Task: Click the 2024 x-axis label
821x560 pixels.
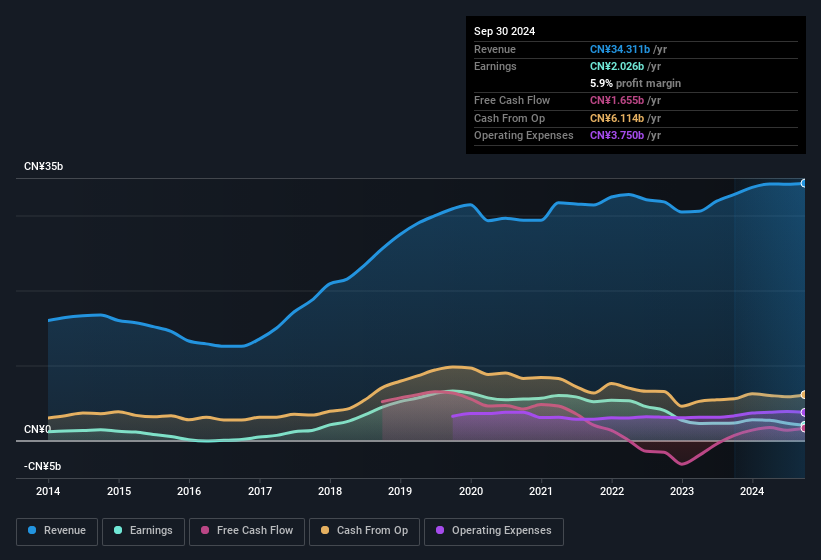Action: [752, 491]
